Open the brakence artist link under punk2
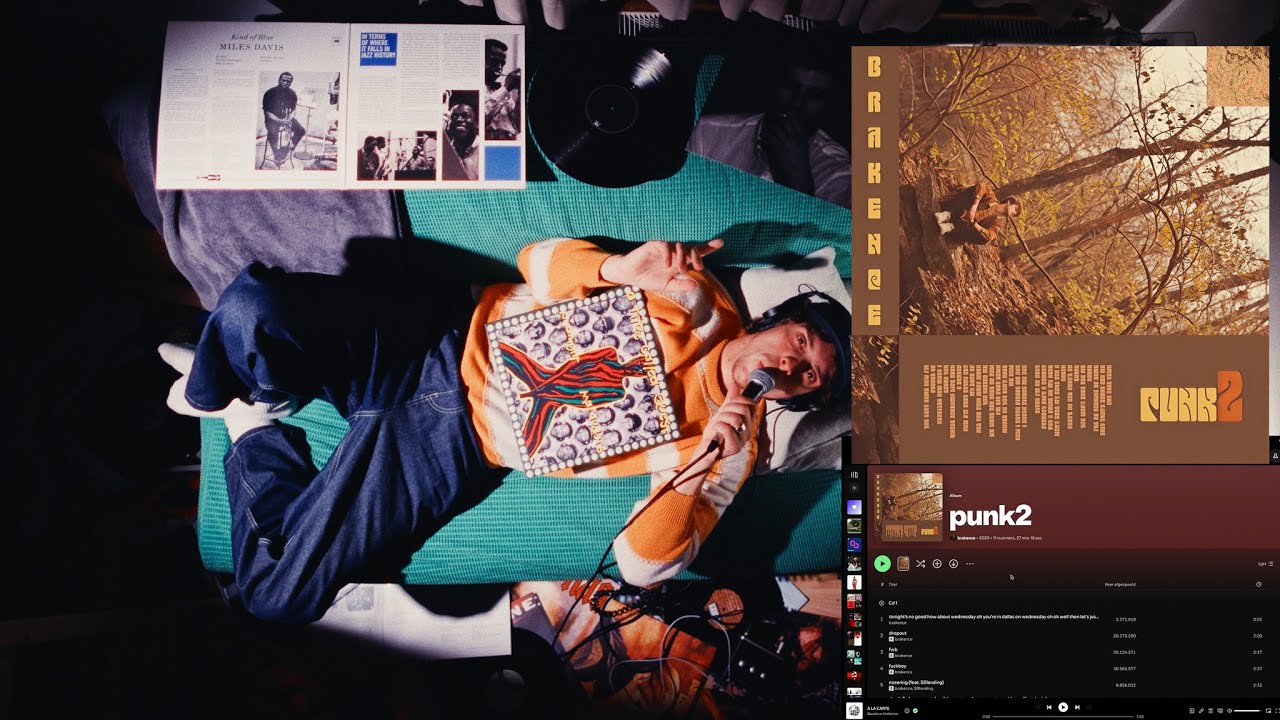1280x720 pixels. (x=966, y=537)
